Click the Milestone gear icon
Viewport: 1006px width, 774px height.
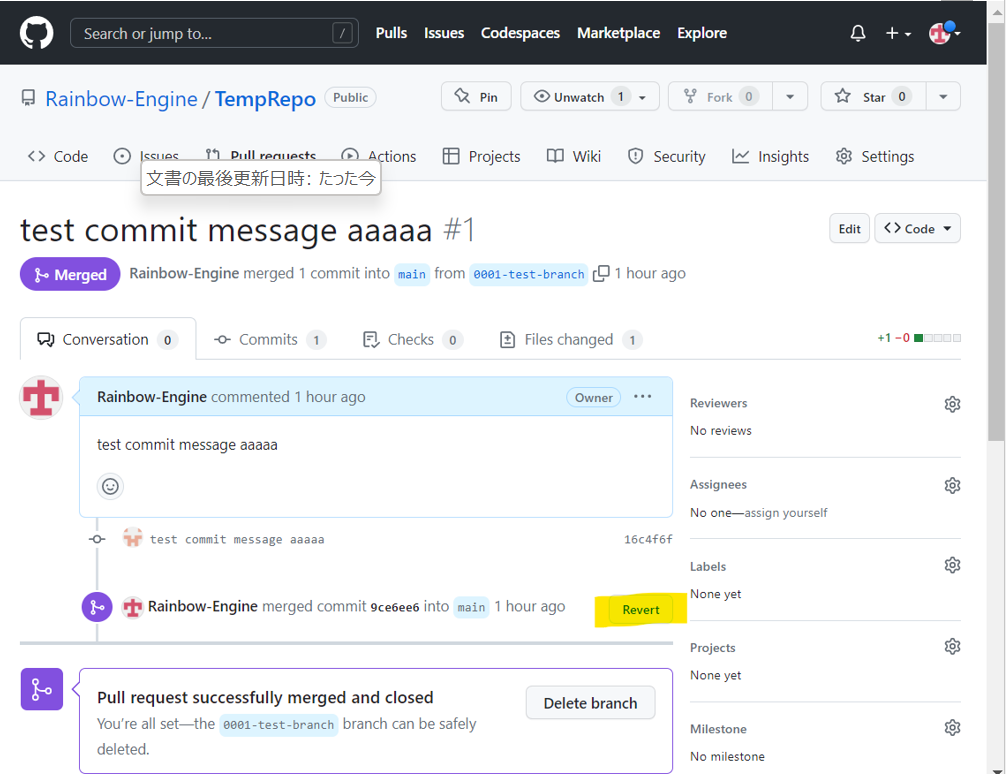click(x=952, y=728)
